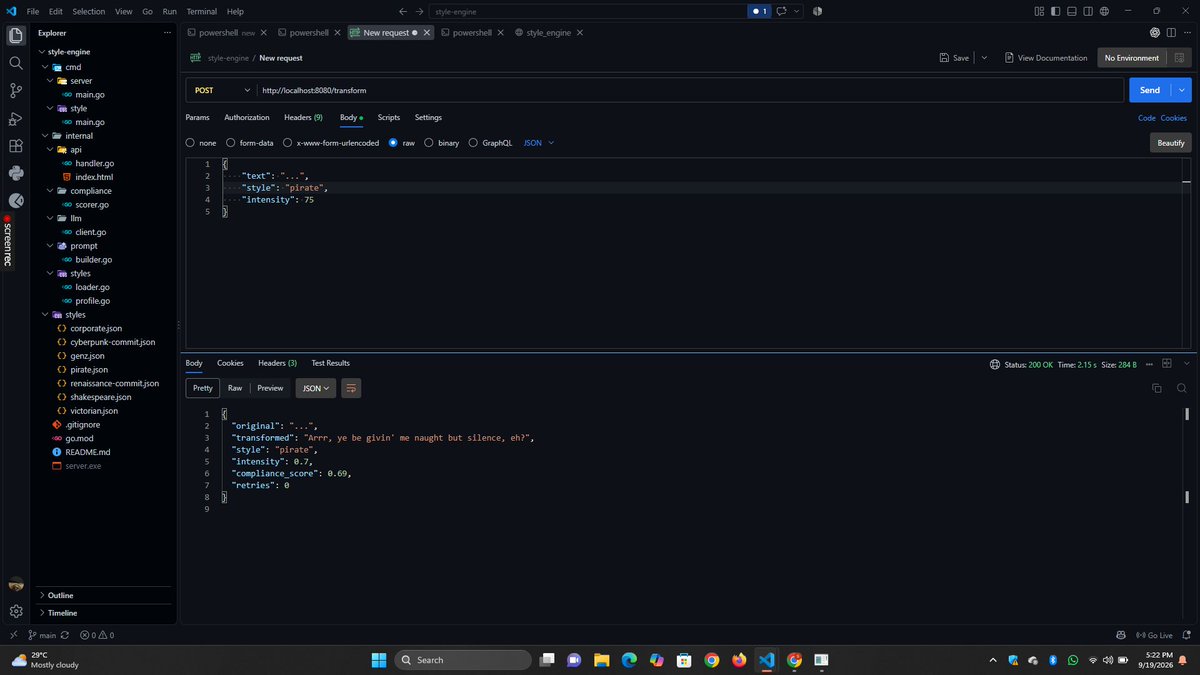Image resolution: width=1200 pixels, height=675 pixels.
Task: Click the split editor icon
Action: pyautogui.click(x=1171, y=32)
